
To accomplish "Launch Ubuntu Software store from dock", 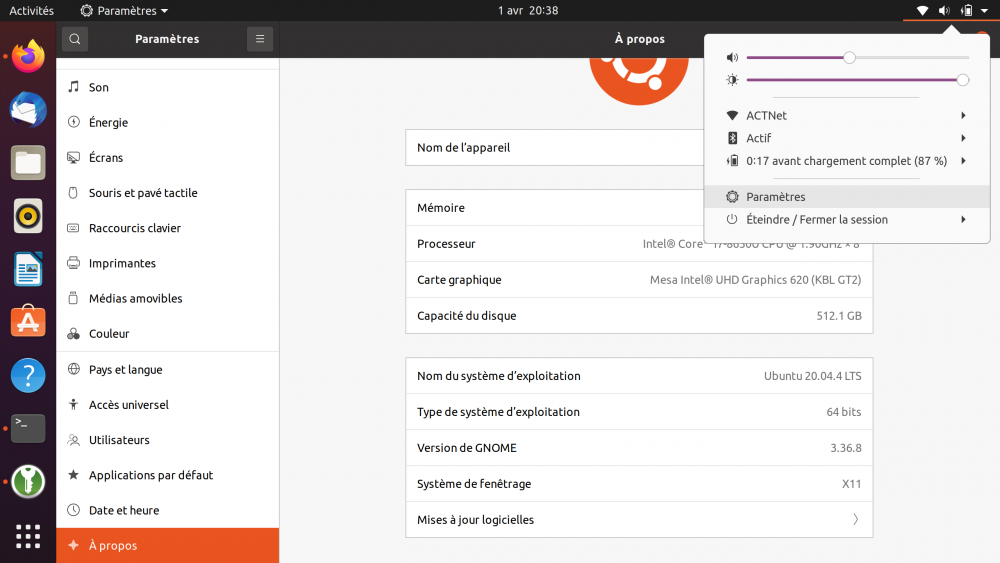I will tap(28, 322).
